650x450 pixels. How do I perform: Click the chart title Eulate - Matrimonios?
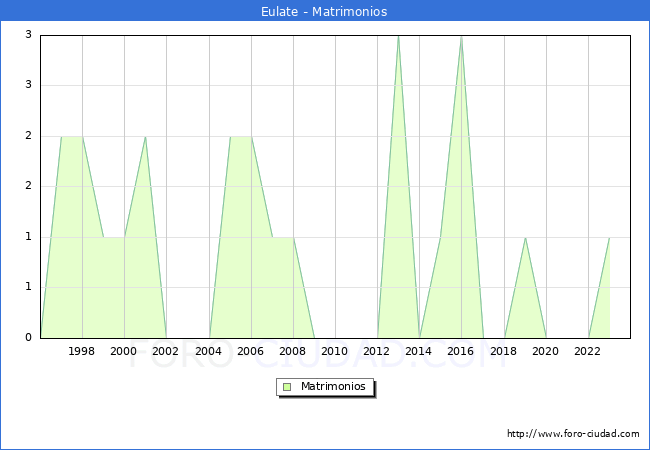(325, 12)
